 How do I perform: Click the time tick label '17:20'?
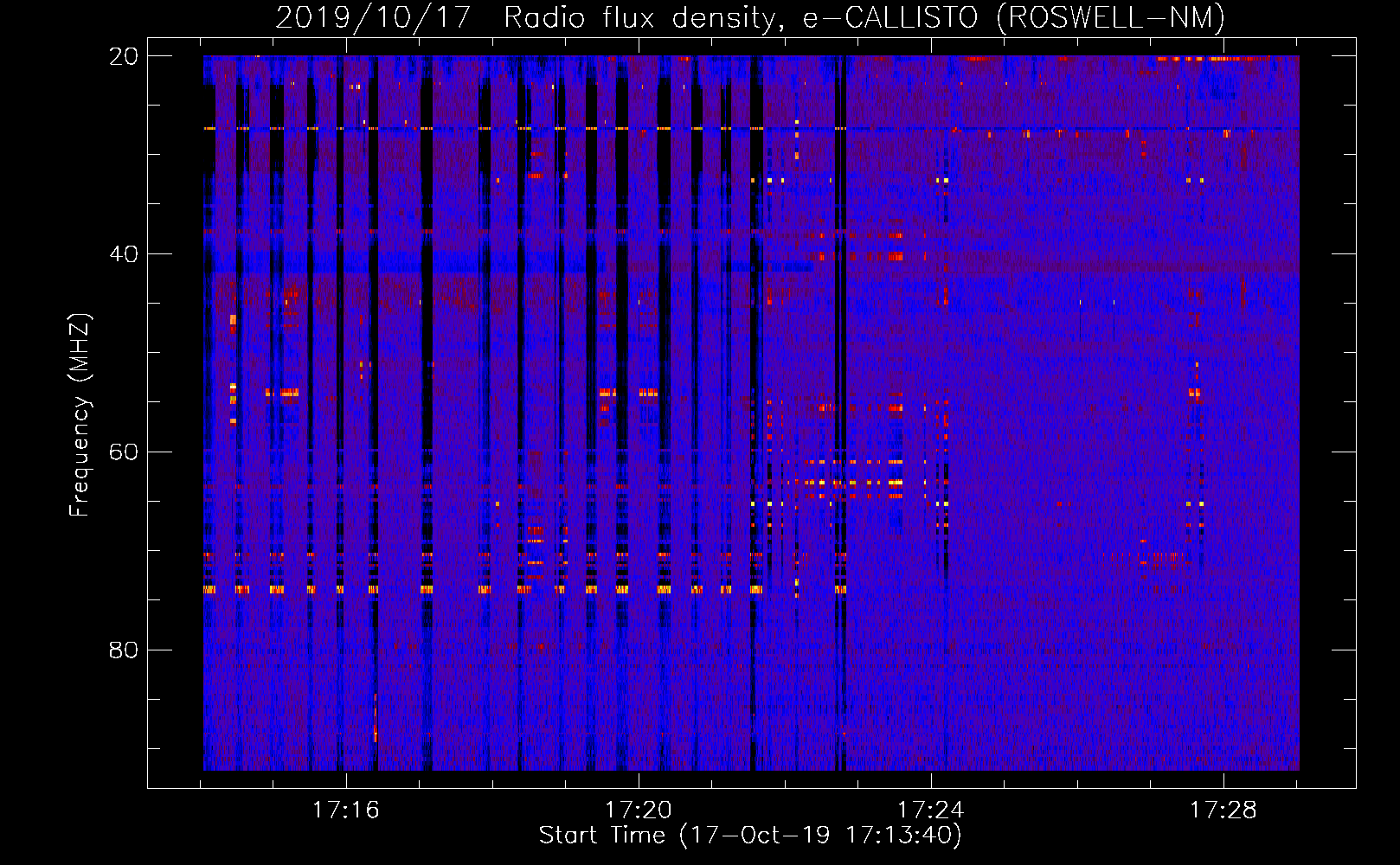(639, 811)
